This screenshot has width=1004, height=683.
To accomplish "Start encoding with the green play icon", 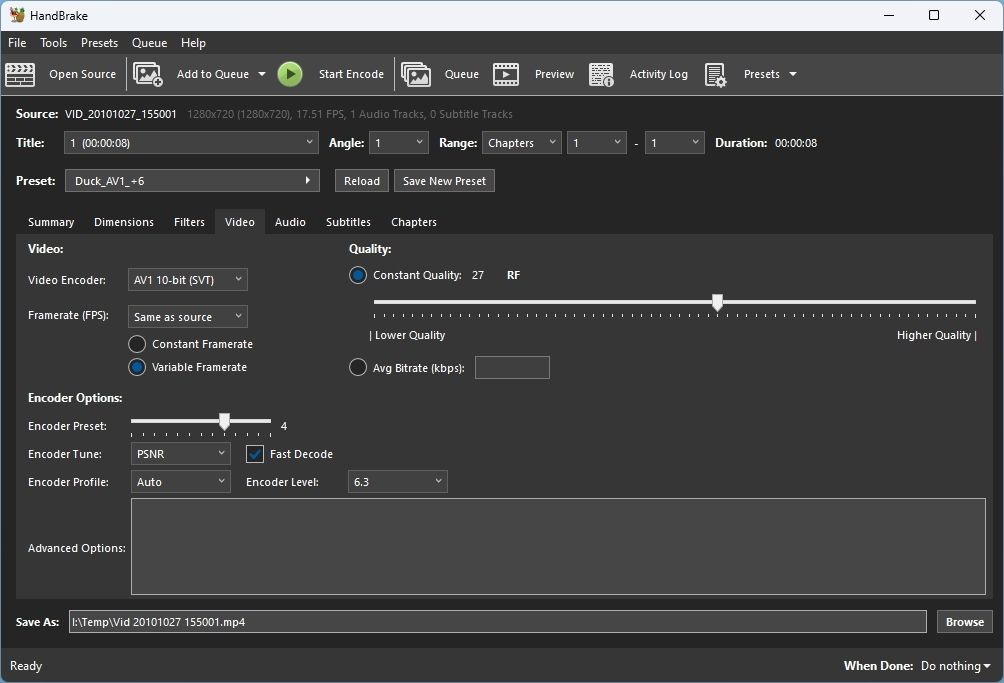I will pyautogui.click(x=290, y=73).
